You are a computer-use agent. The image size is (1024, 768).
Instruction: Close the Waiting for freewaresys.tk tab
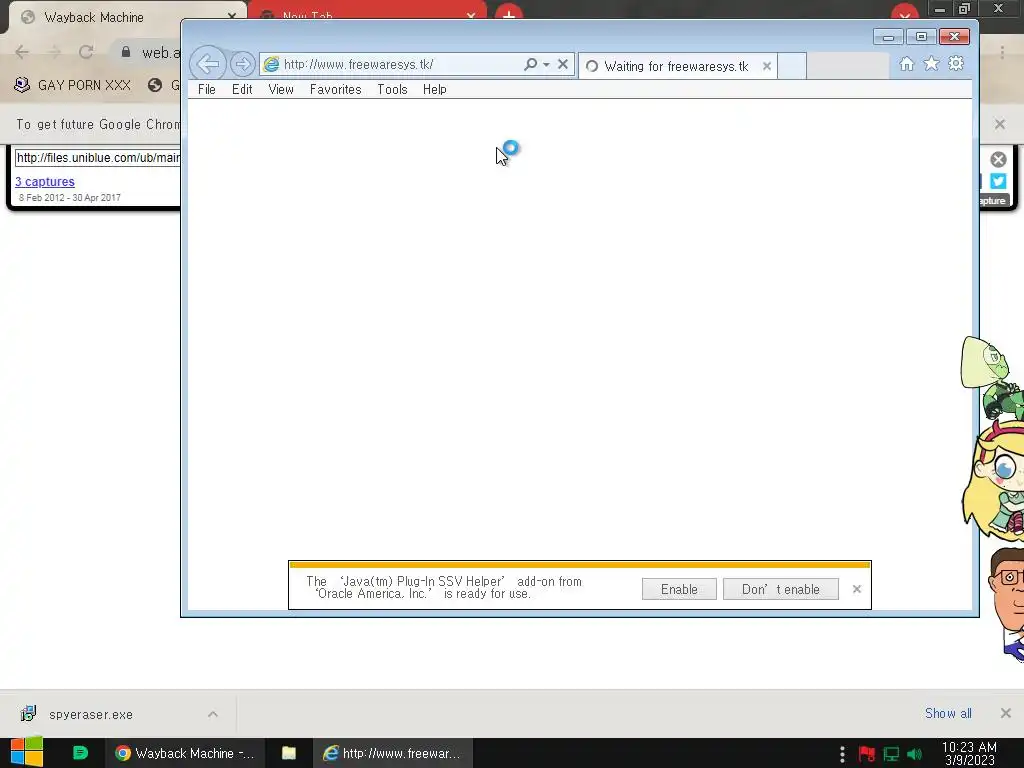(x=767, y=66)
